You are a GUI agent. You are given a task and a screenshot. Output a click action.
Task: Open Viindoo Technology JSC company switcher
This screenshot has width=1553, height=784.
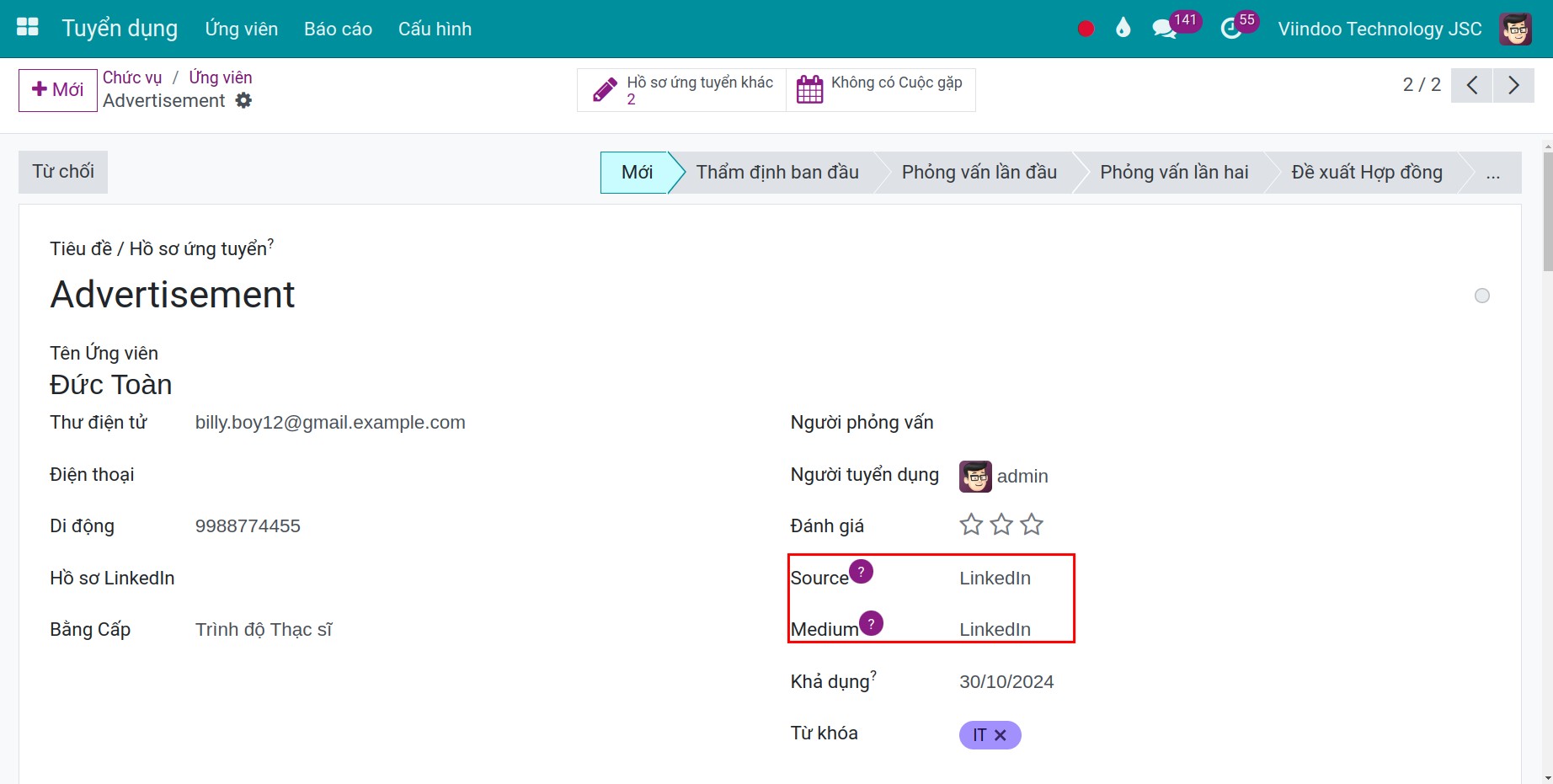[1380, 29]
